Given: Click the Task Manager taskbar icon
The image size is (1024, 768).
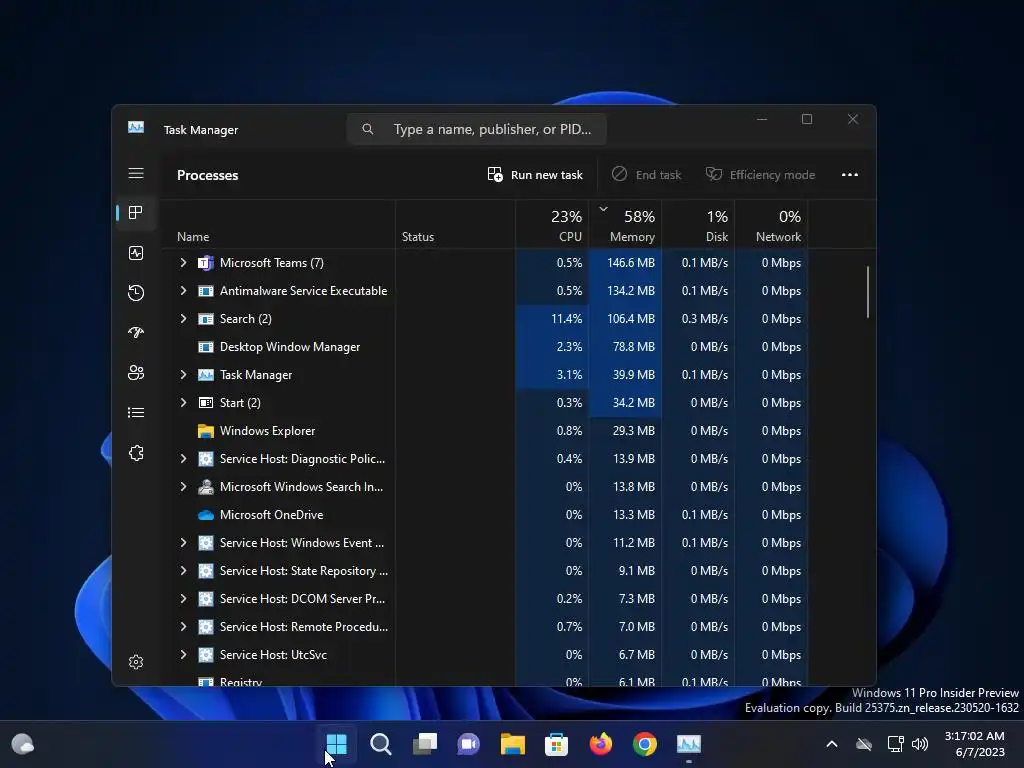Looking at the screenshot, I should click(x=688, y=744).
